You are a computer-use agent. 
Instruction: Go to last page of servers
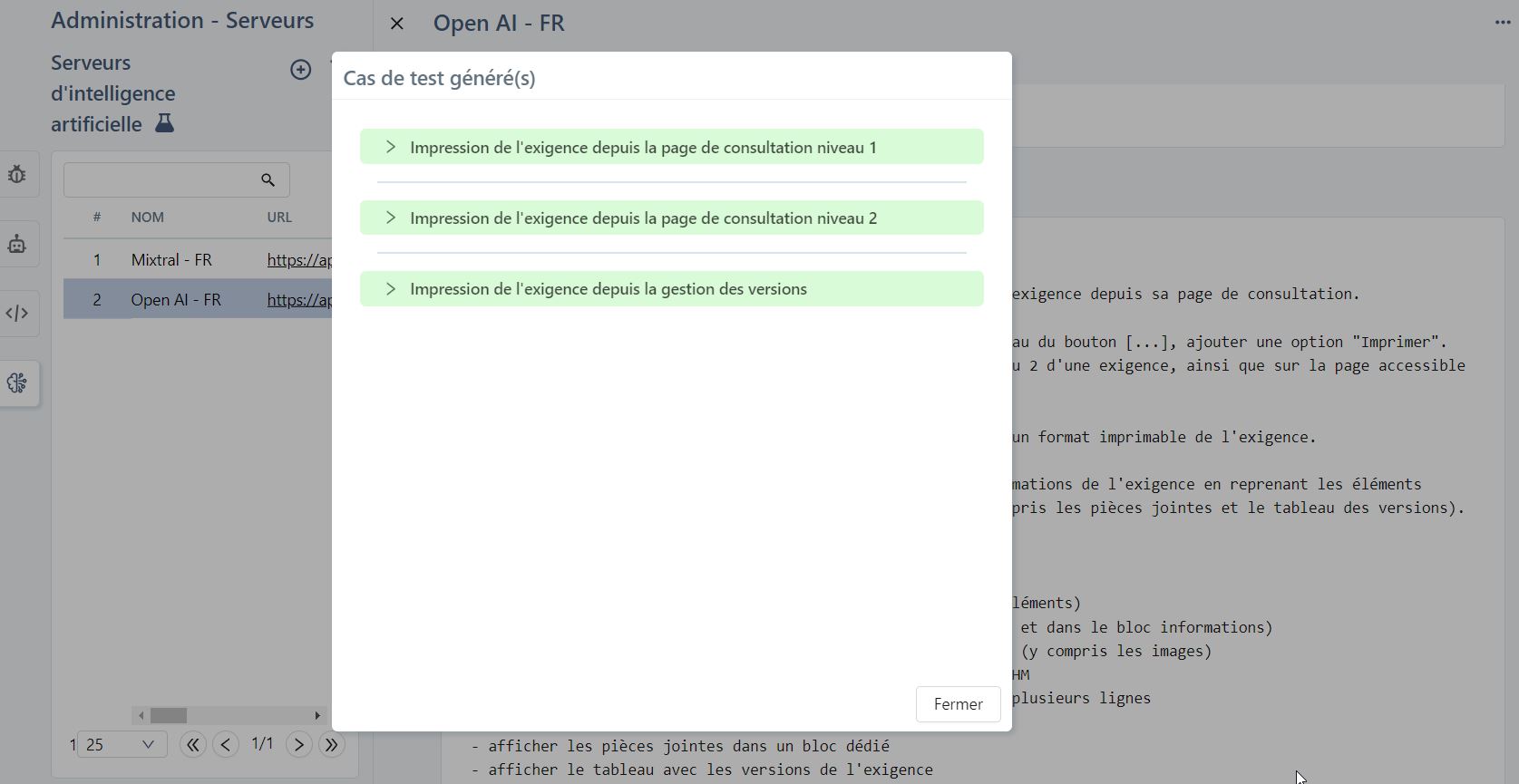332,745
